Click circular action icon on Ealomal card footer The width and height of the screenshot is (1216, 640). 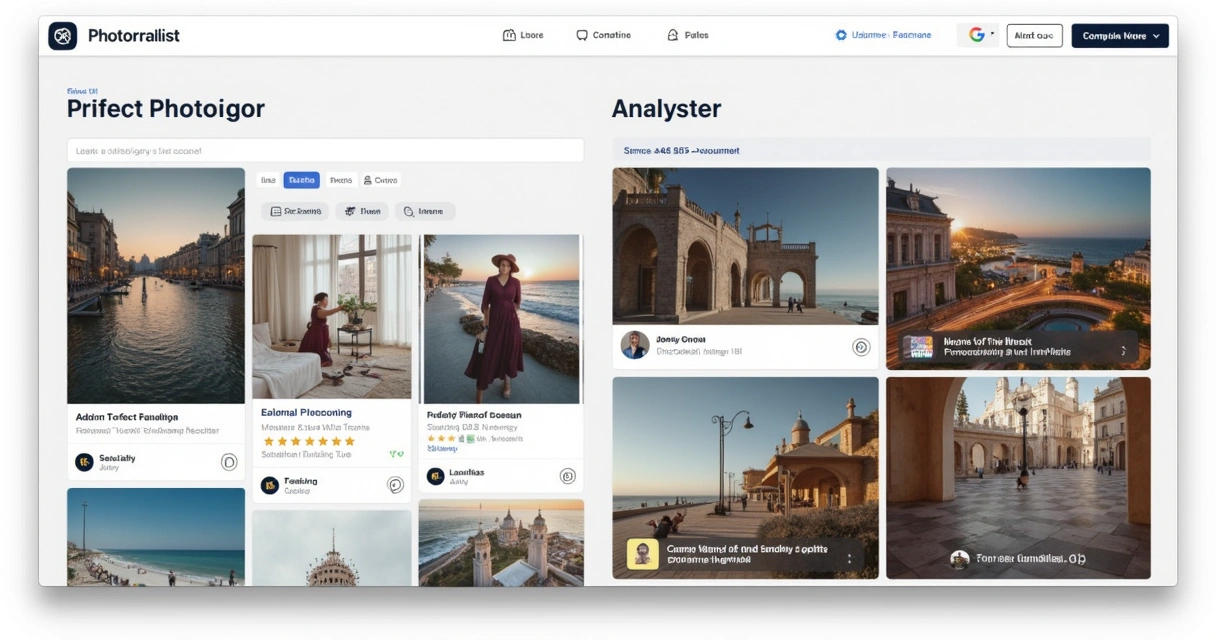pyautogui.click(x=395, y=485)
